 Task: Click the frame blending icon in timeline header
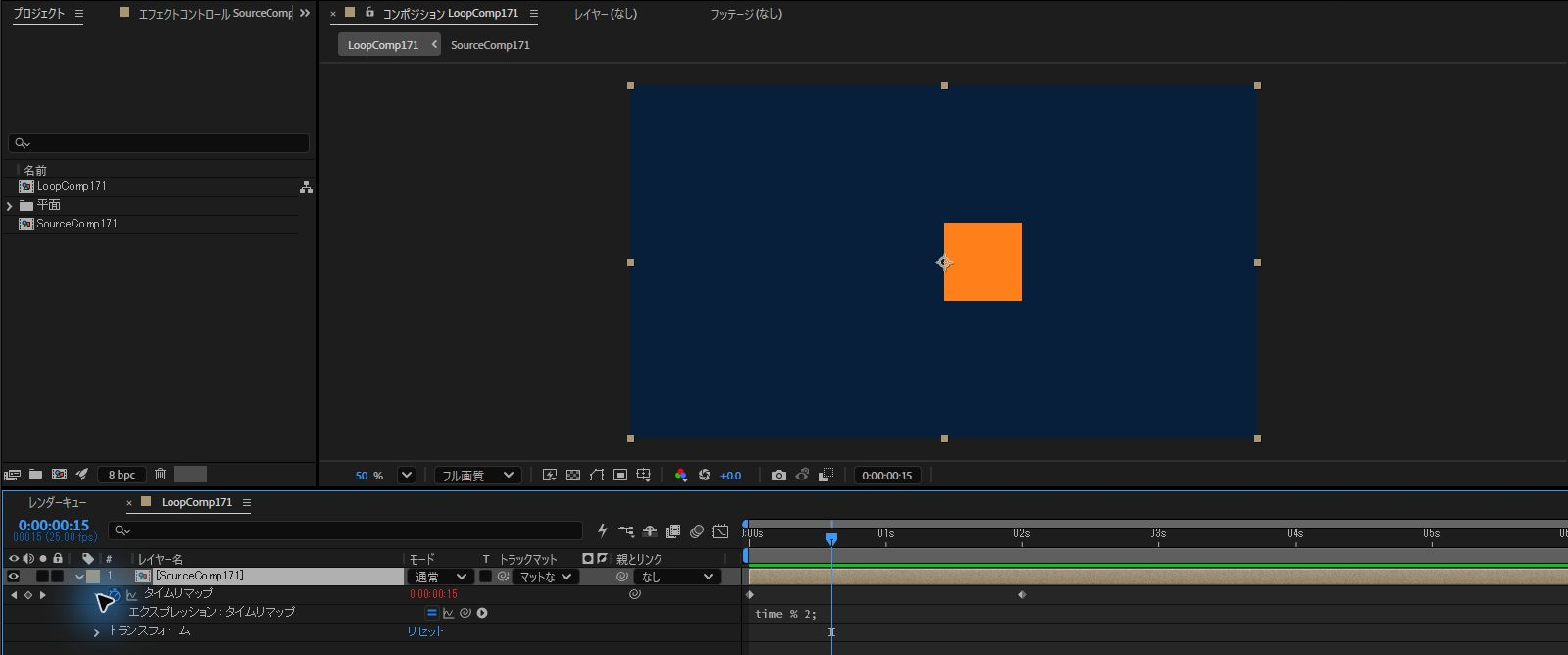[x=673, y=530]
